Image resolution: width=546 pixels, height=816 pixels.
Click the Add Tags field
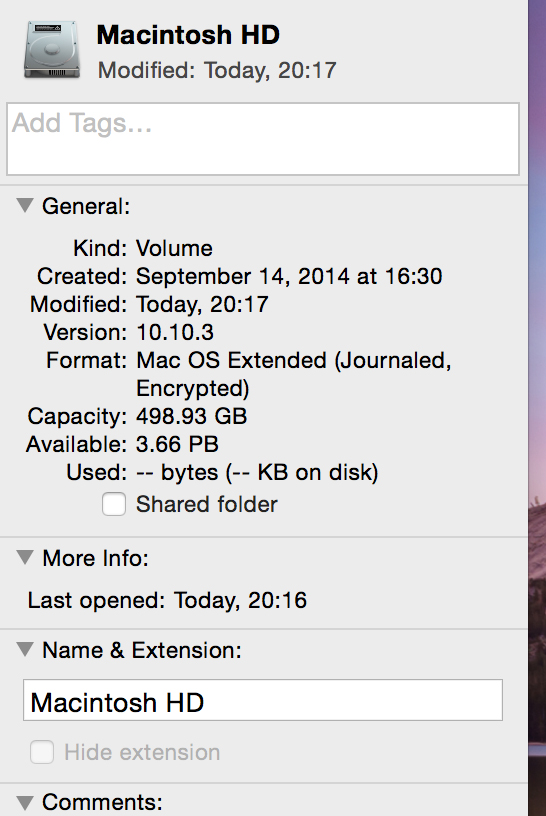pos(263,139)
